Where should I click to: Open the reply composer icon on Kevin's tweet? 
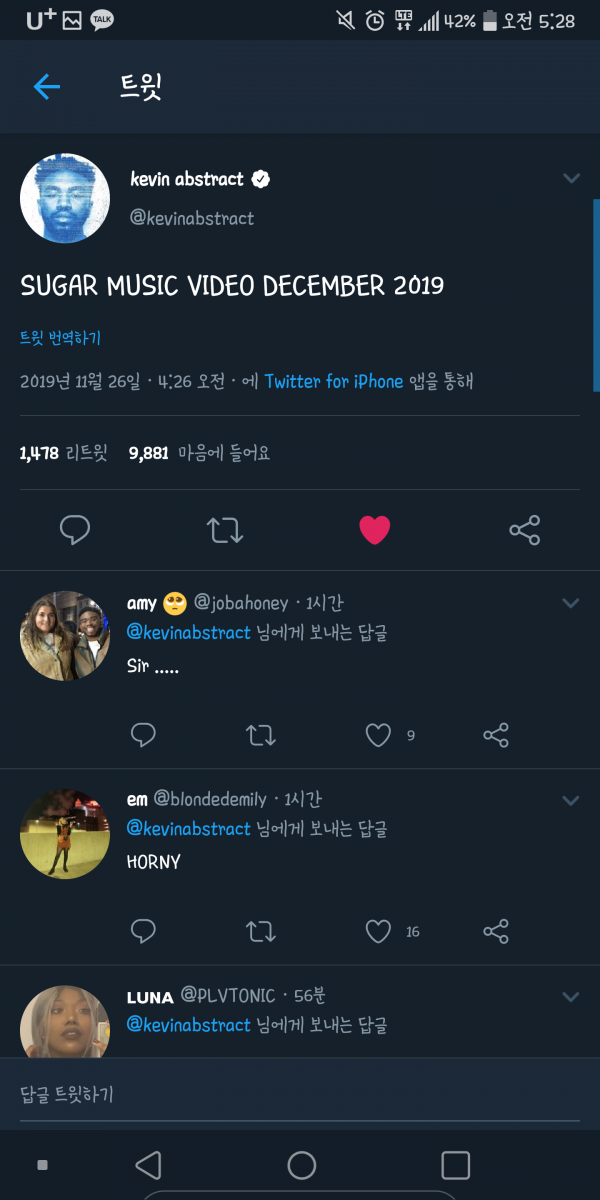tap(75, 530)
